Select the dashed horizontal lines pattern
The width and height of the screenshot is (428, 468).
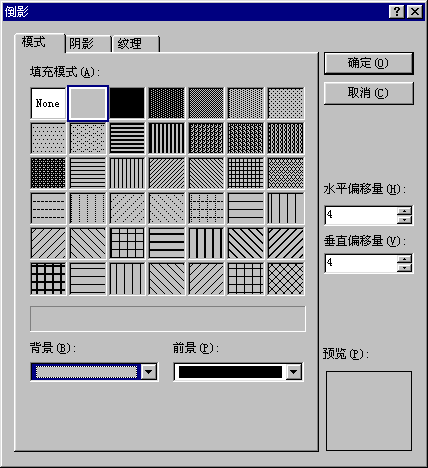click(48, 208)
